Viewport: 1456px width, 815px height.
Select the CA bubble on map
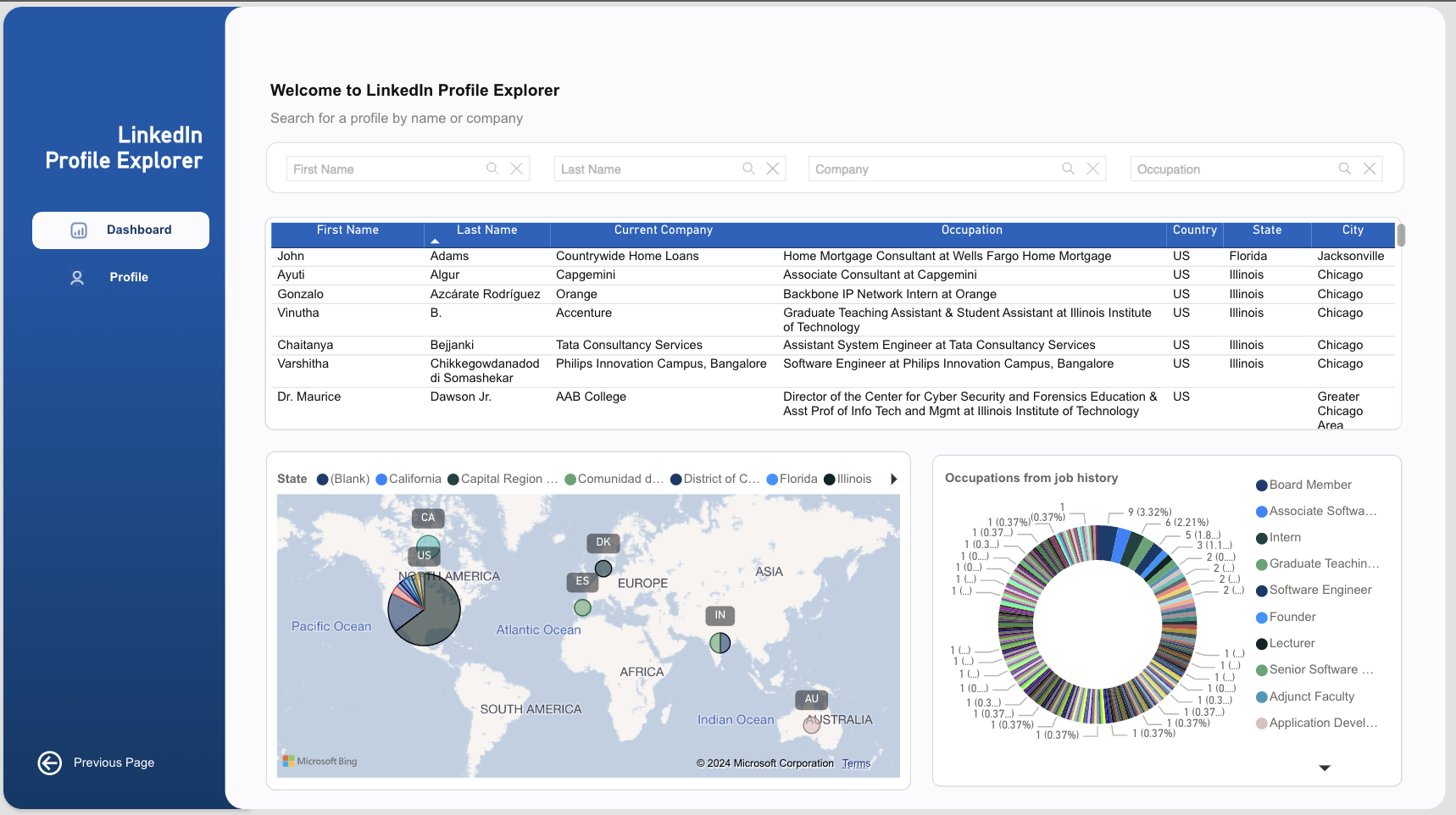tap(428, 545)
